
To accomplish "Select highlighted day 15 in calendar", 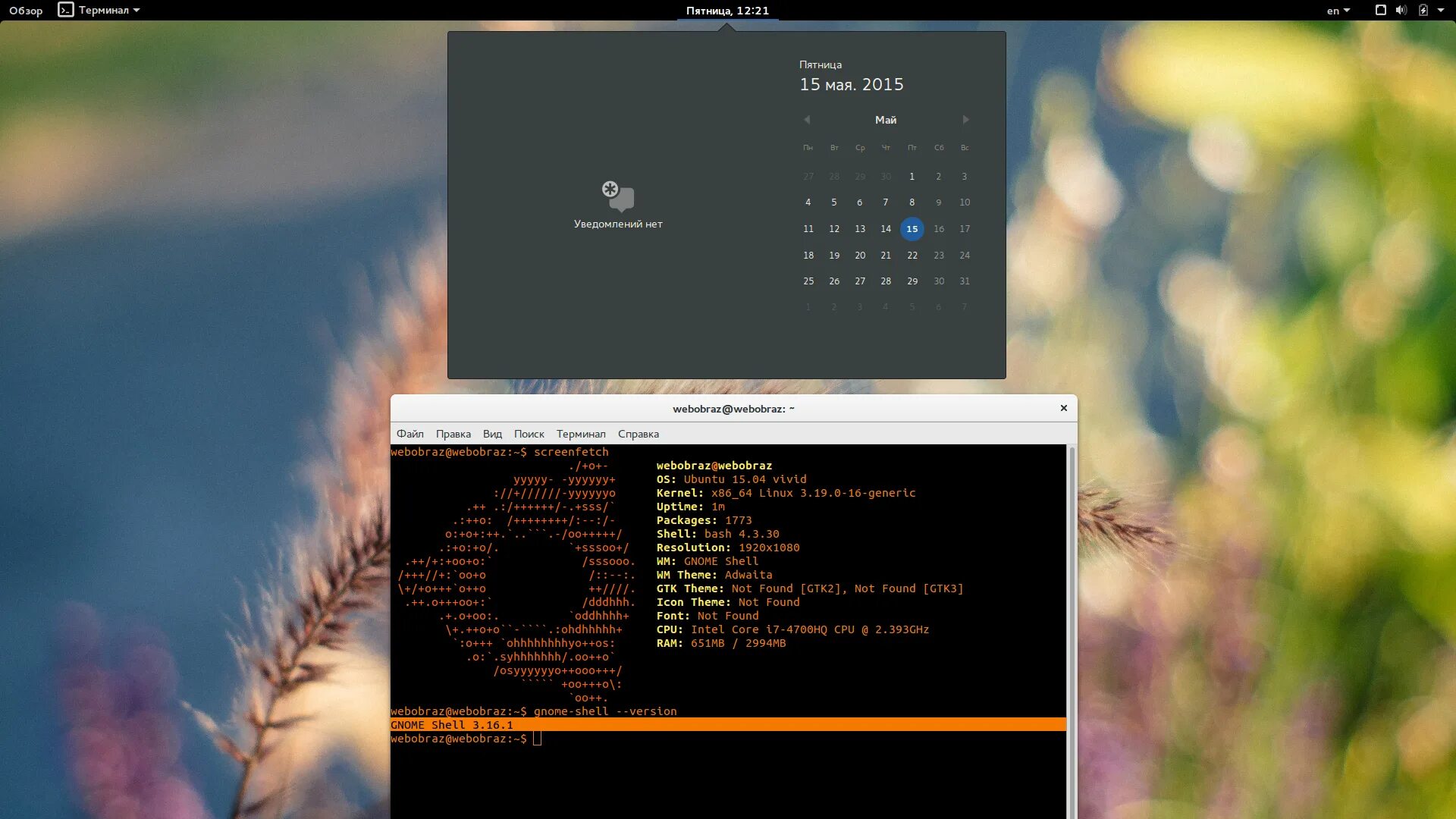I will point(912,228).
